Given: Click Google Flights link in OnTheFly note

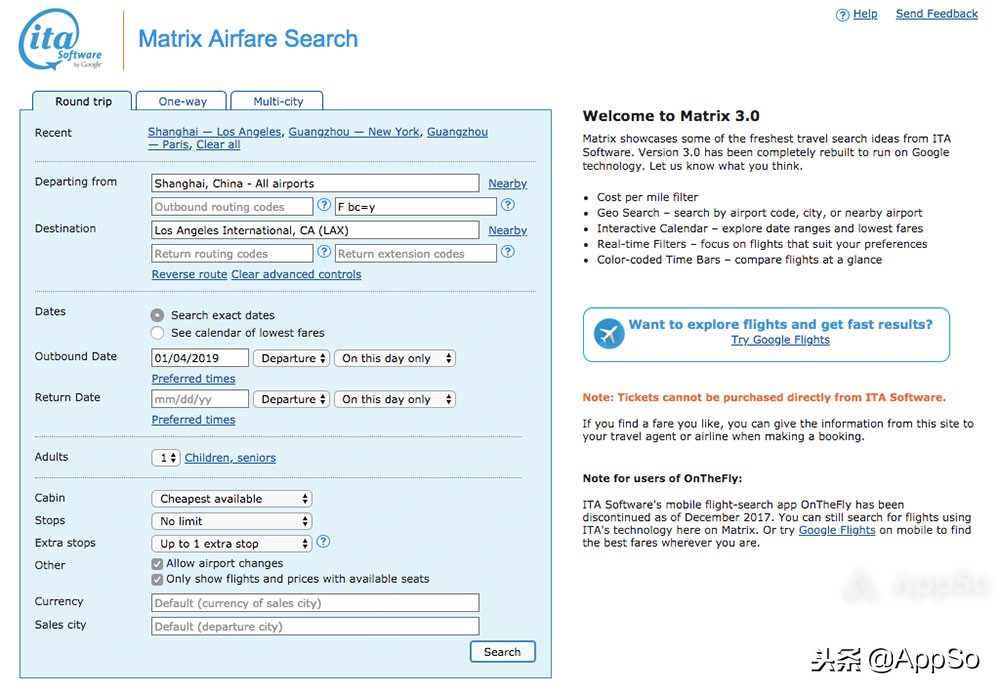Looking at the screenshot, I should [x=837, y=530].
